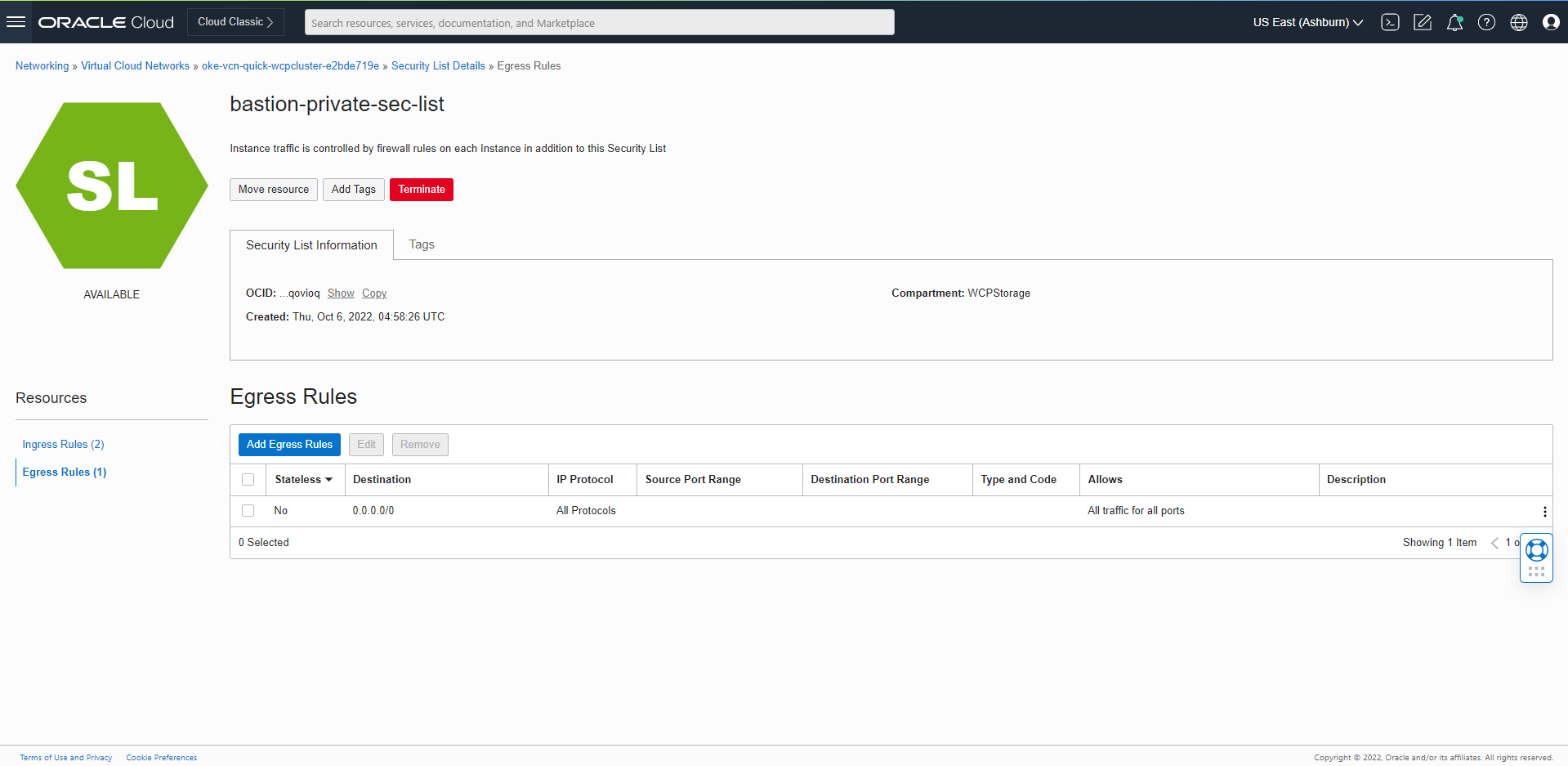Select the 0.0.0.0/0 egress rule checkbox
The width and height of the screenshot is (1568, 766).
[248, 511]
